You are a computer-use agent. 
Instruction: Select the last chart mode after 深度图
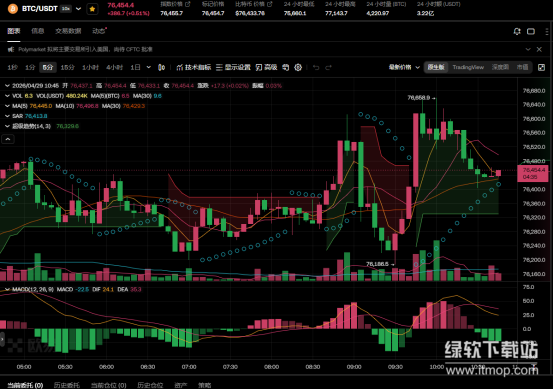[522, 67]
